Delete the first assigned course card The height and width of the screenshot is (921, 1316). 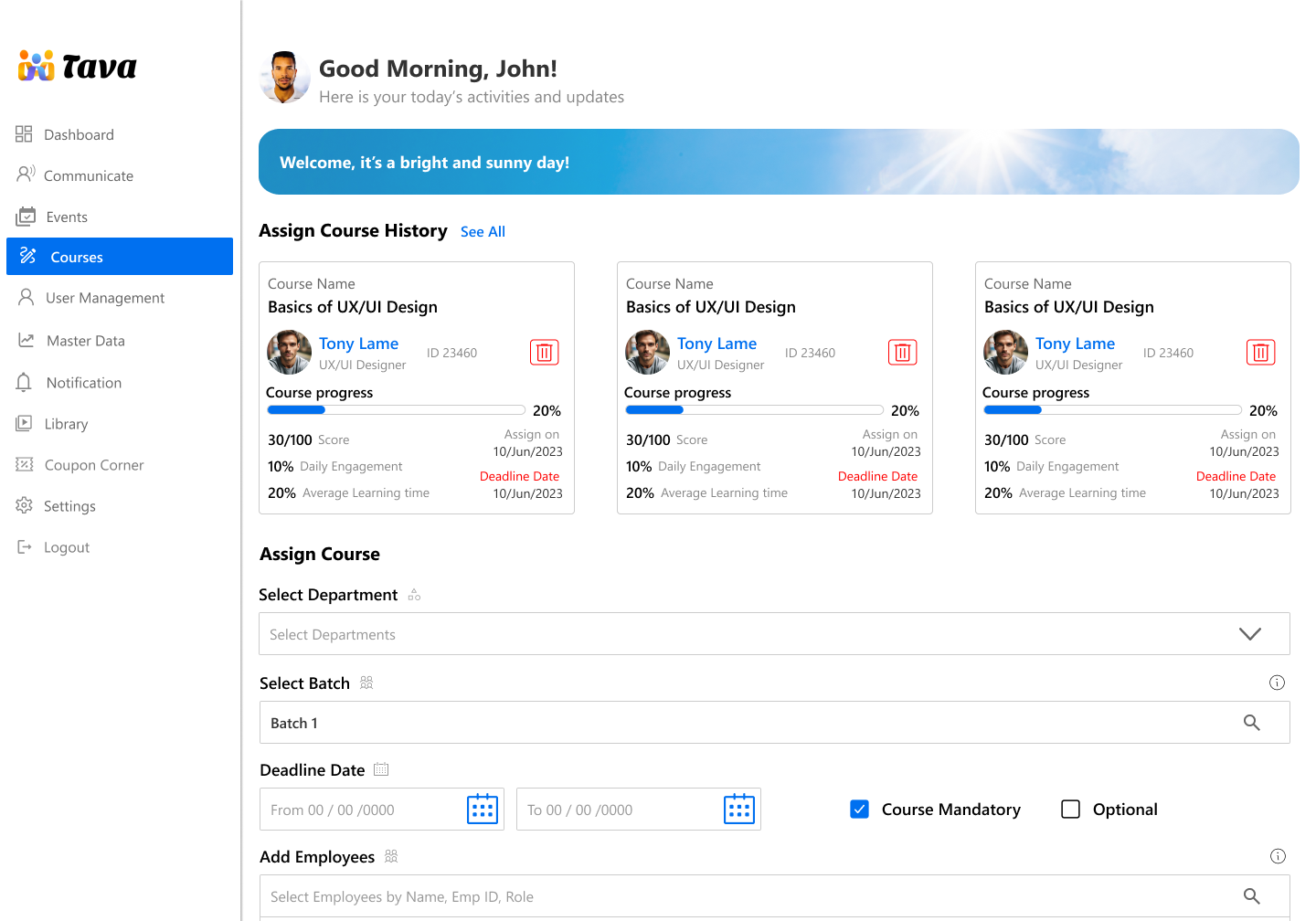(x=544, y=353)
